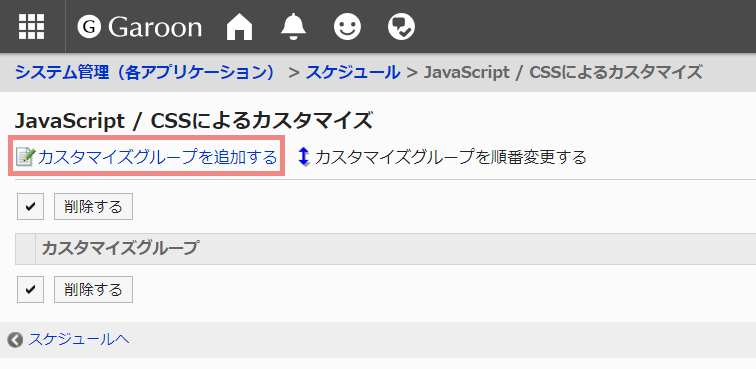This screenshot has width=756, height=369.
Task: Open the notifications bell icon
Action: (294, 27)
